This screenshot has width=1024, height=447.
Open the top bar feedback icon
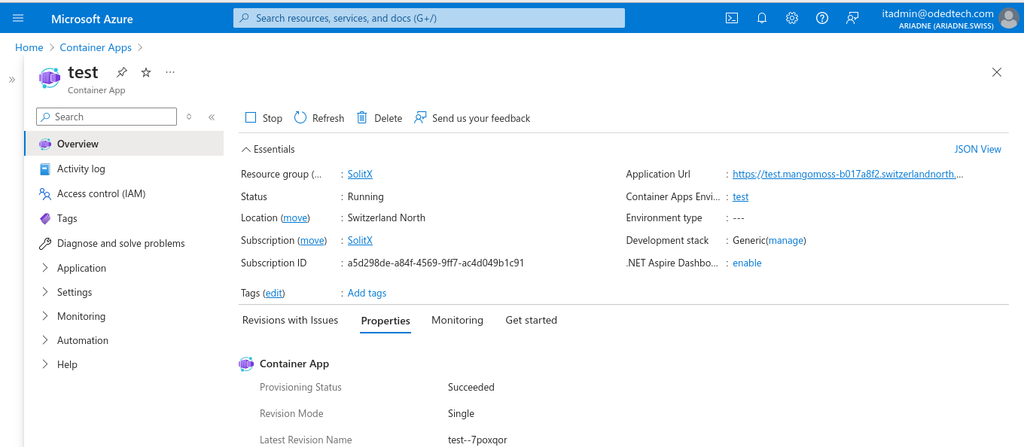[x=852, y=18]
